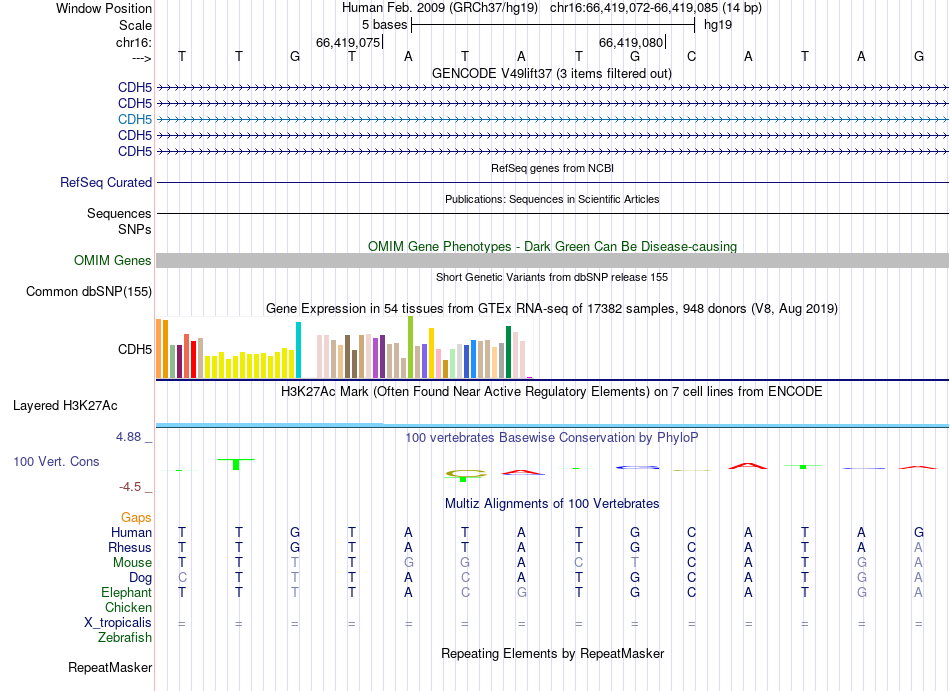Select the Sequences track label
The width and height of the screenshot is (950, 691).
(x=119, y=213)
